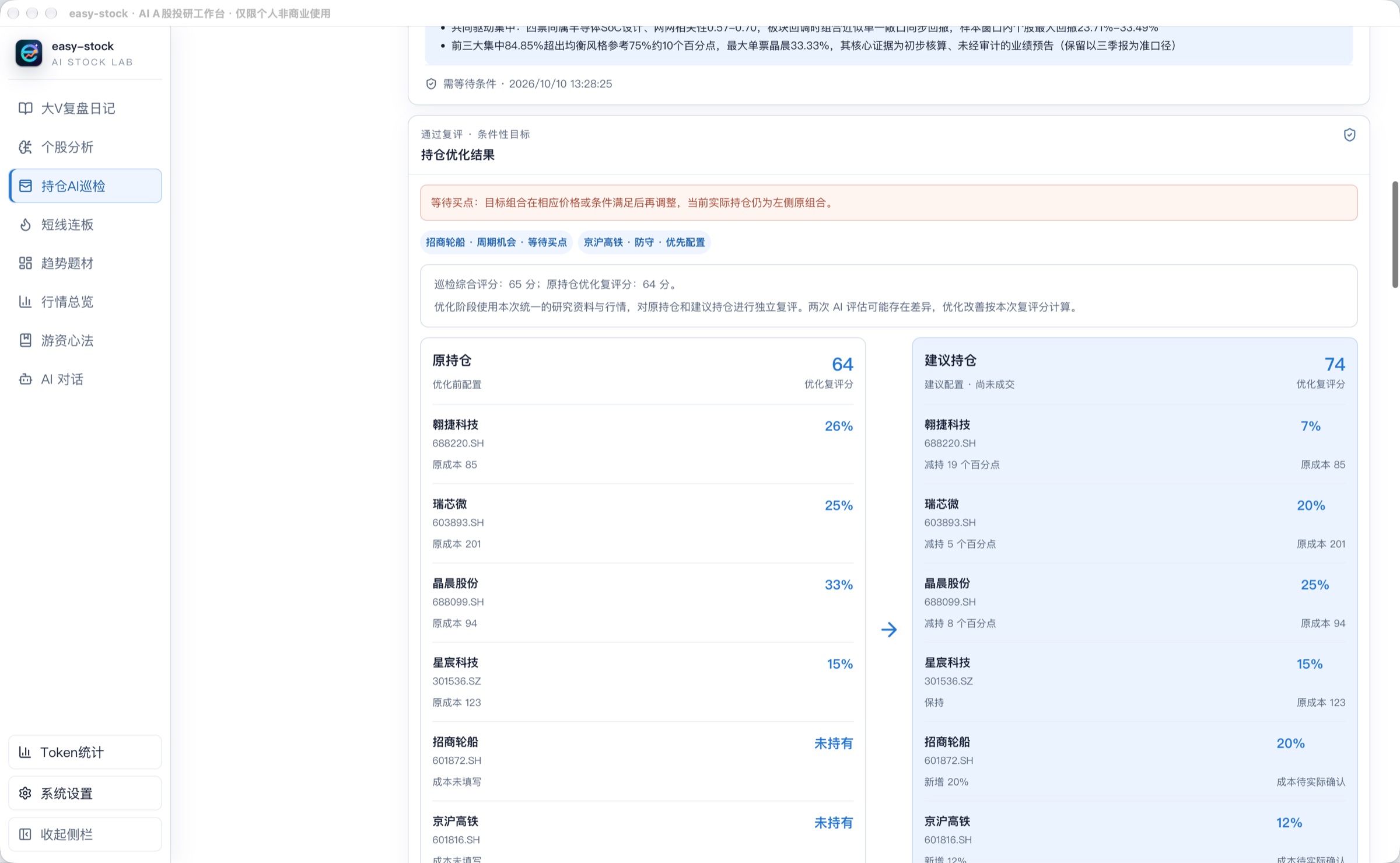Open 行情总览 from sidebar
The height and width of the screenshot is (863, 1400).
85,302
